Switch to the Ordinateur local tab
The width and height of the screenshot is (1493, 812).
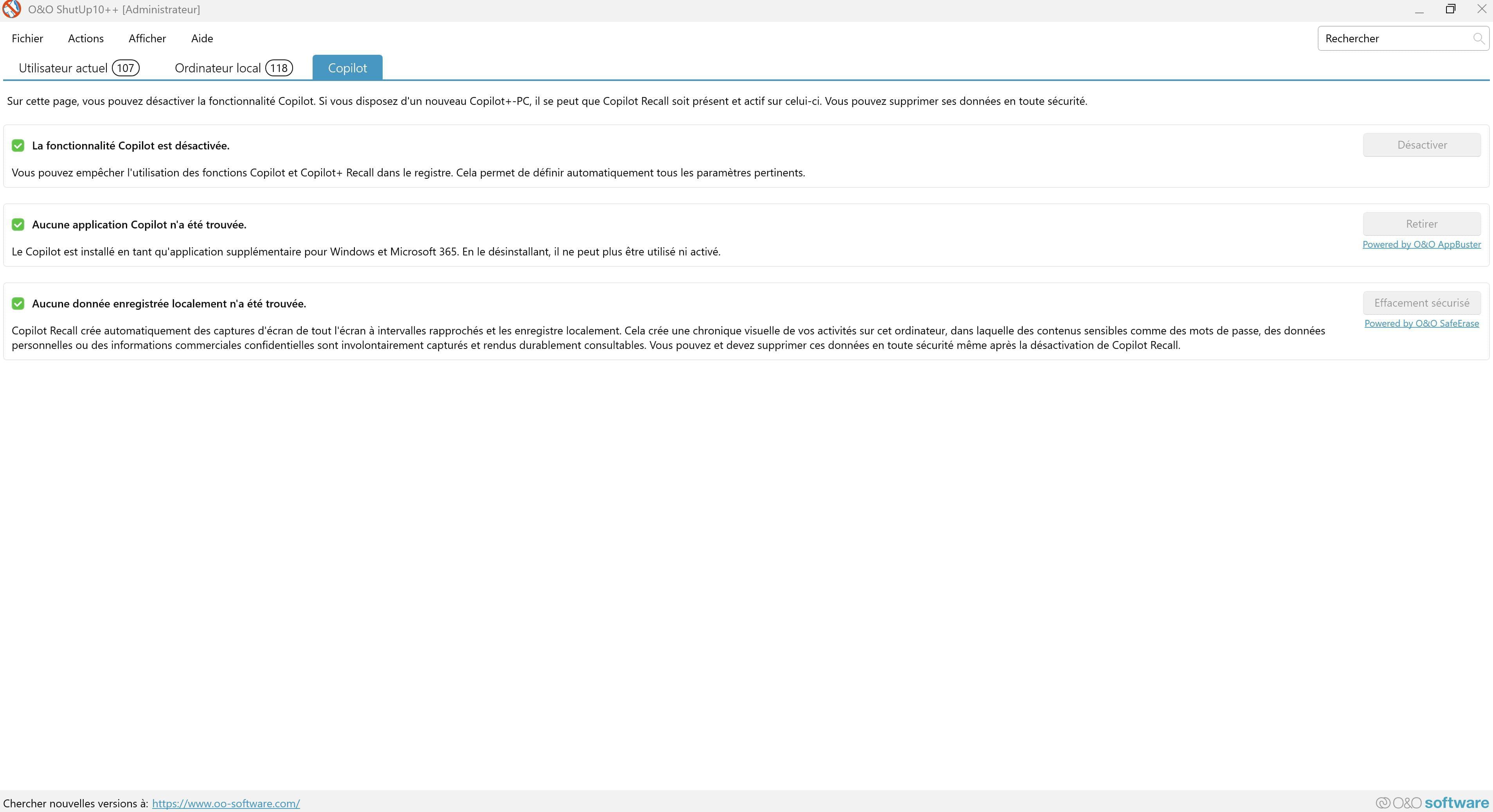(x=233, y=68)
